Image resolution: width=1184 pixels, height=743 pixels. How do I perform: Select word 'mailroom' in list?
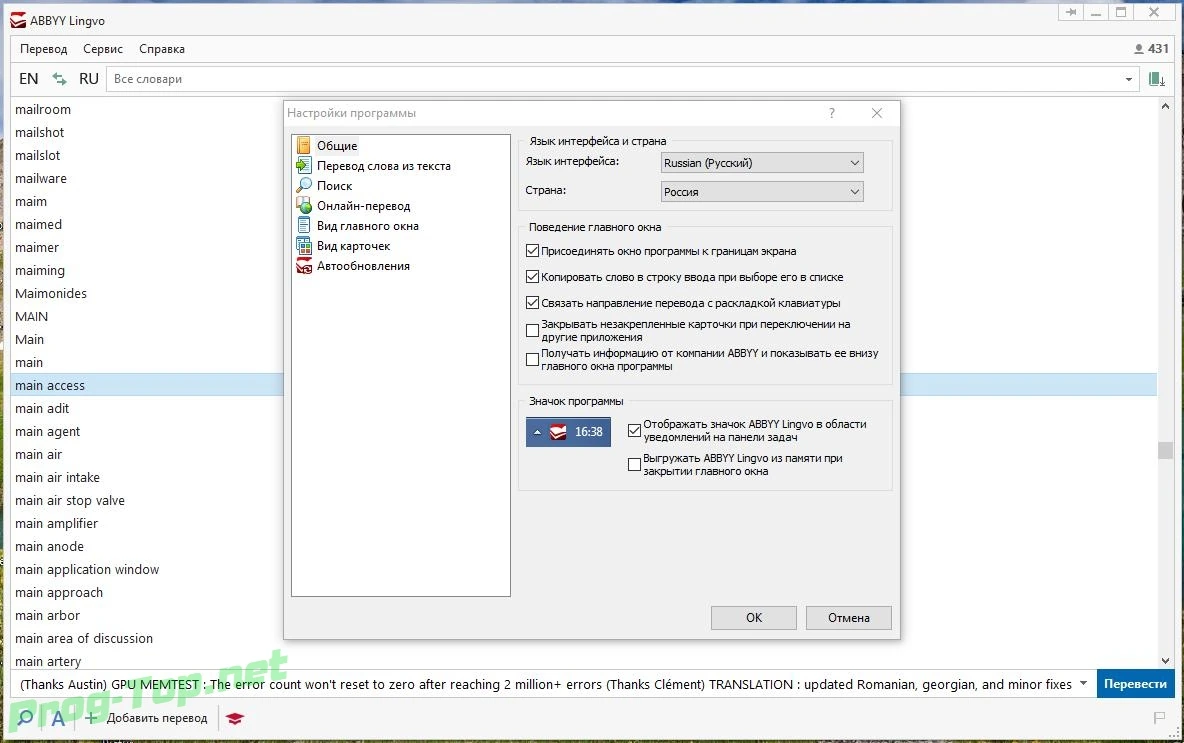click(43, 109)
